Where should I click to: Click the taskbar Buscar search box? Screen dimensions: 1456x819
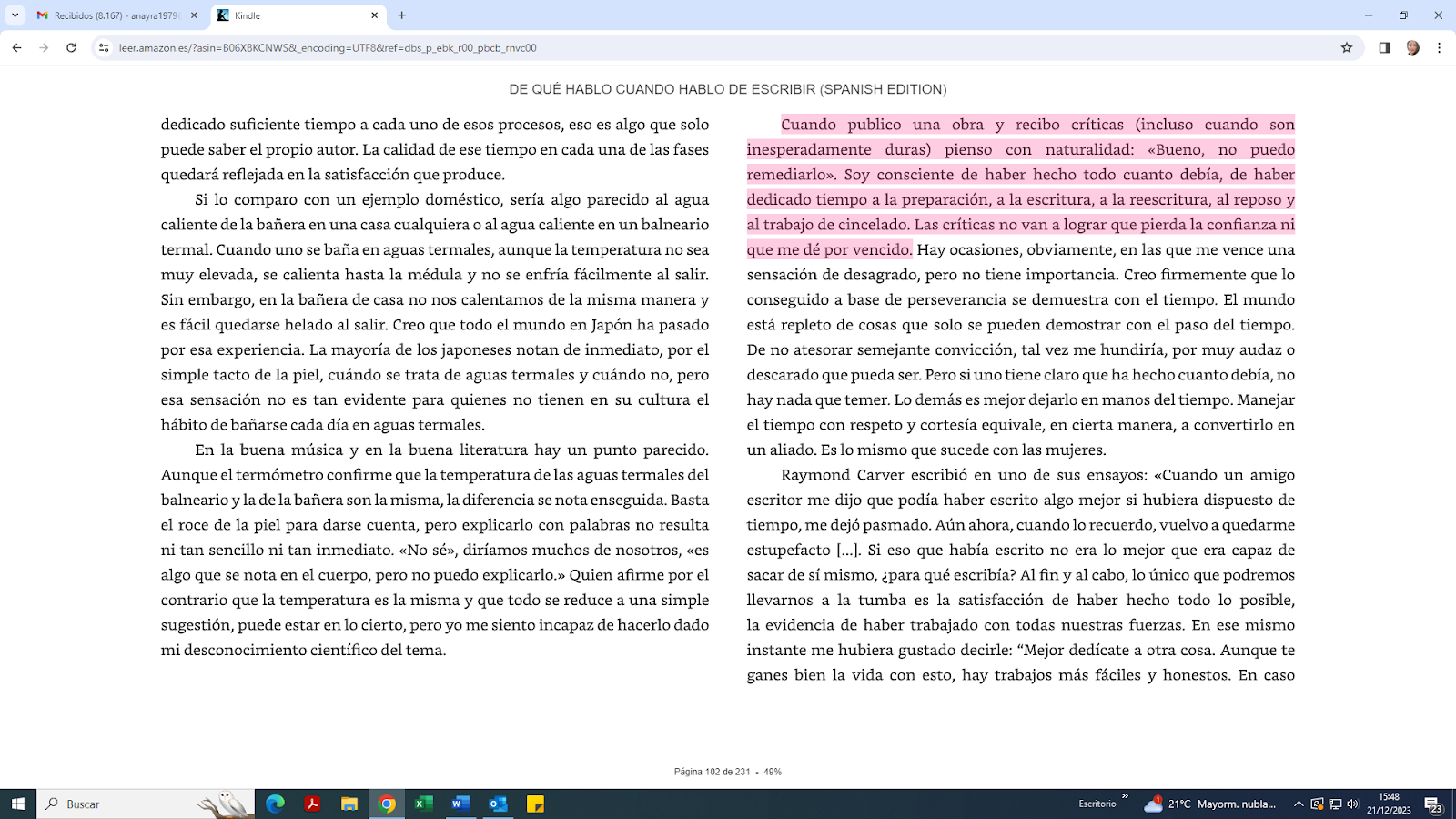146,804
